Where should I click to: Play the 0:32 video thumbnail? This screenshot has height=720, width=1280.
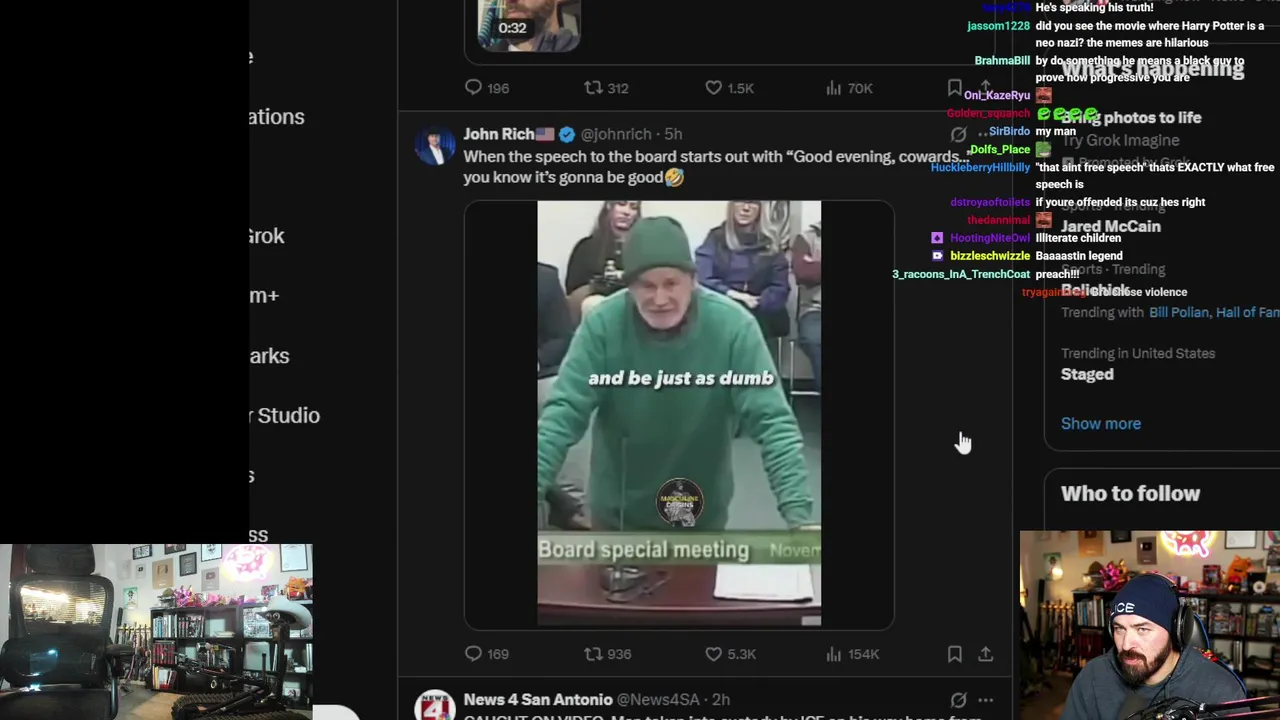[528, 25]
